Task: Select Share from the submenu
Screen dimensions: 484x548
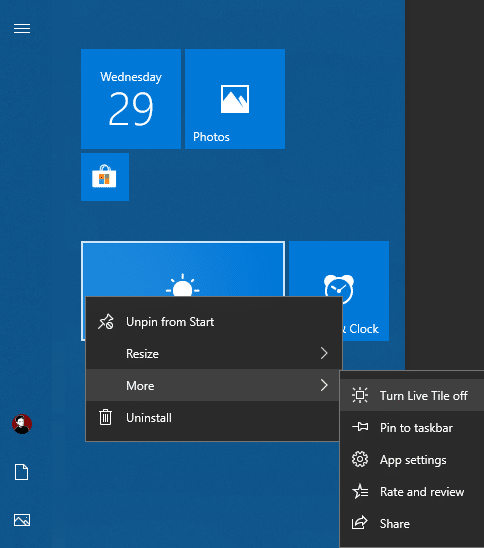Action: (412, 524)
